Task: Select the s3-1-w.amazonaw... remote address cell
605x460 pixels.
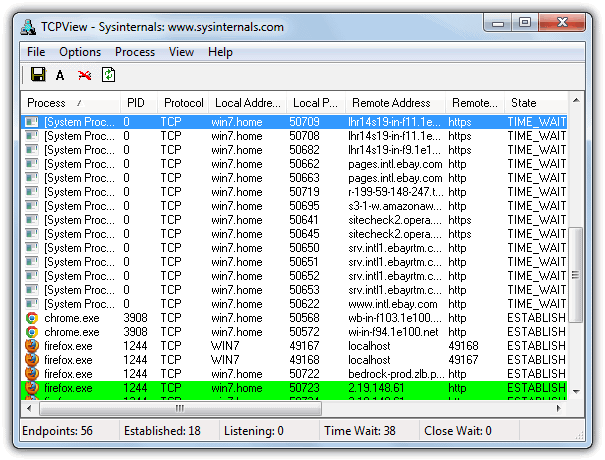Action: point(395,206)
